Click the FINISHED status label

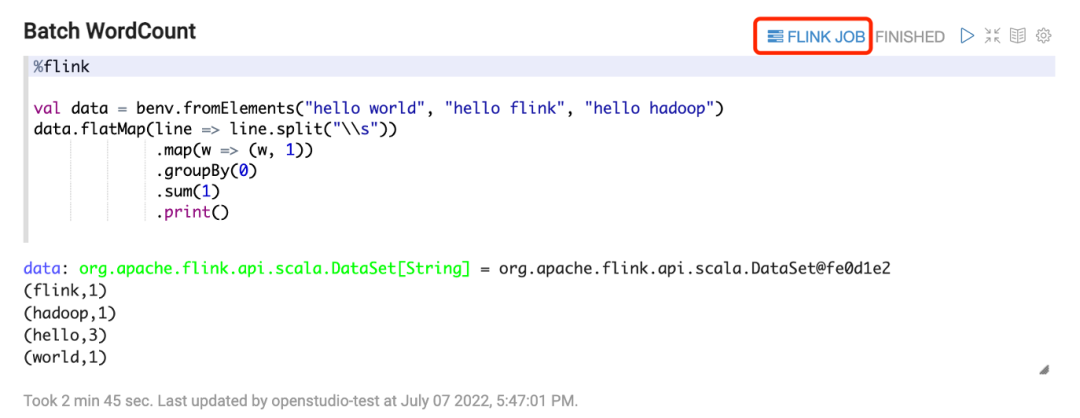910,37
